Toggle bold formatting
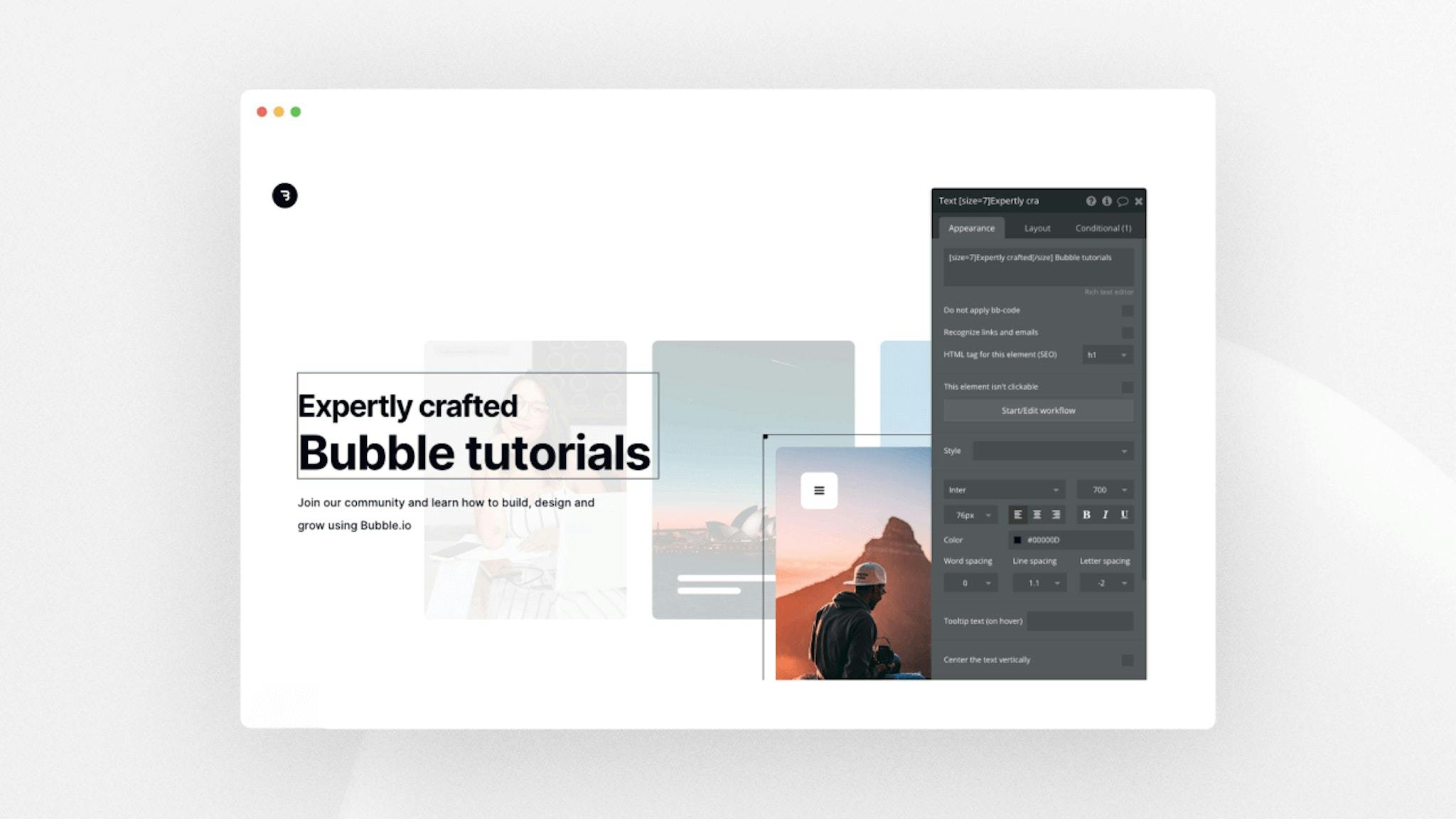This screenshot has height=819, width=1456. [x=1086, y=515]
